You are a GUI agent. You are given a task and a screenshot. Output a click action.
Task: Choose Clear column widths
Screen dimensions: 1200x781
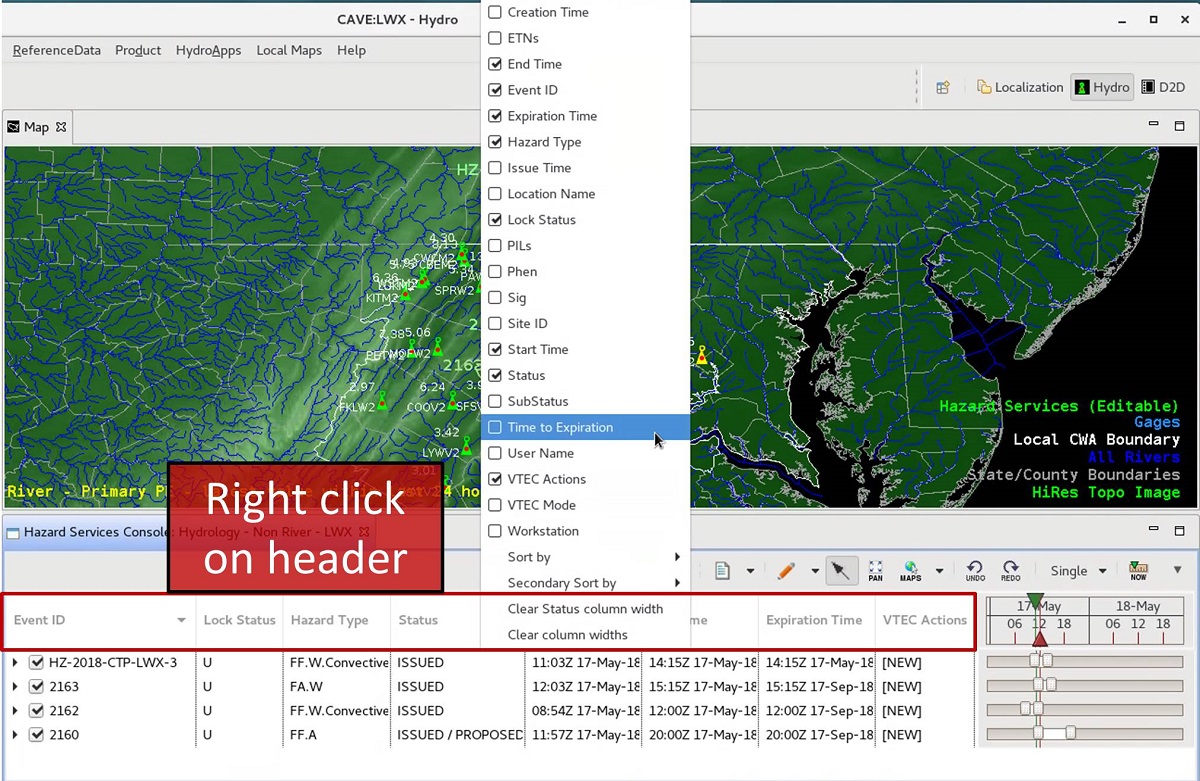tap(585, 635)
